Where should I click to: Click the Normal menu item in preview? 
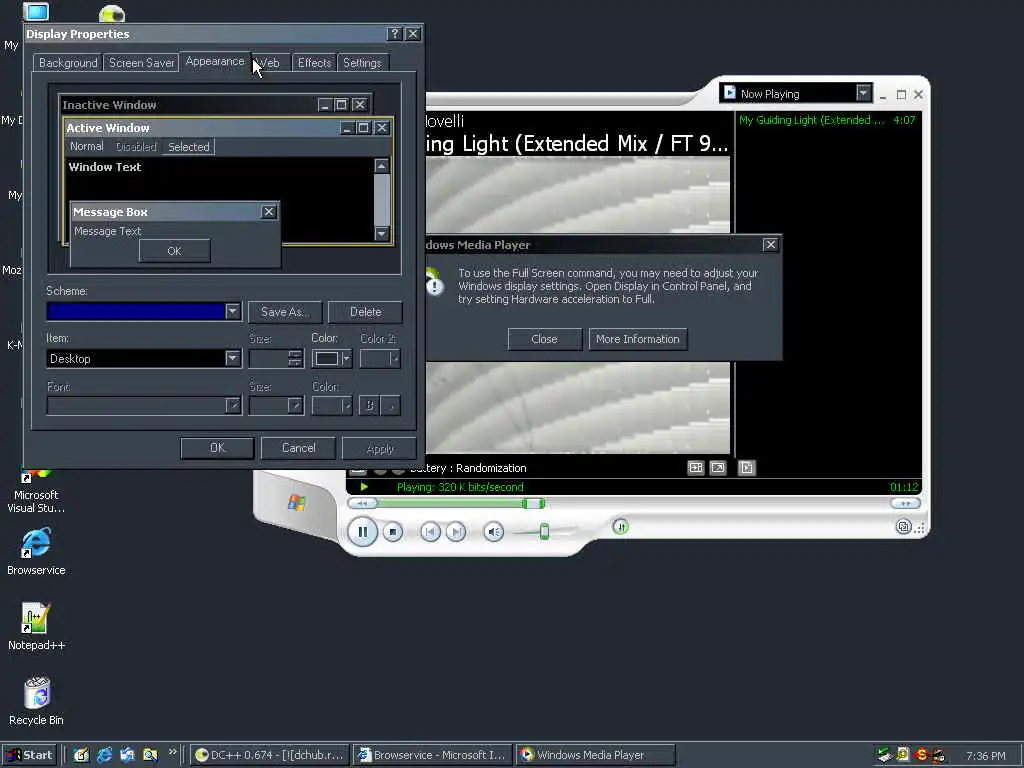(87, 146)
